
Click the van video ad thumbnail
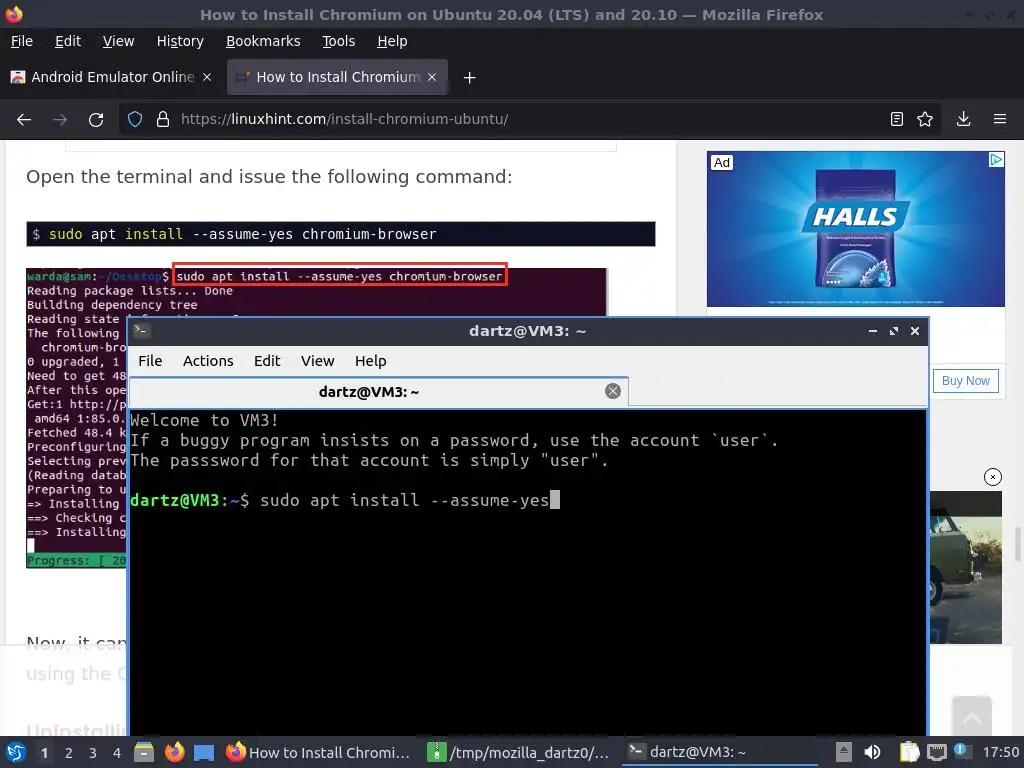pyautogui.click(x=965, y=567)
